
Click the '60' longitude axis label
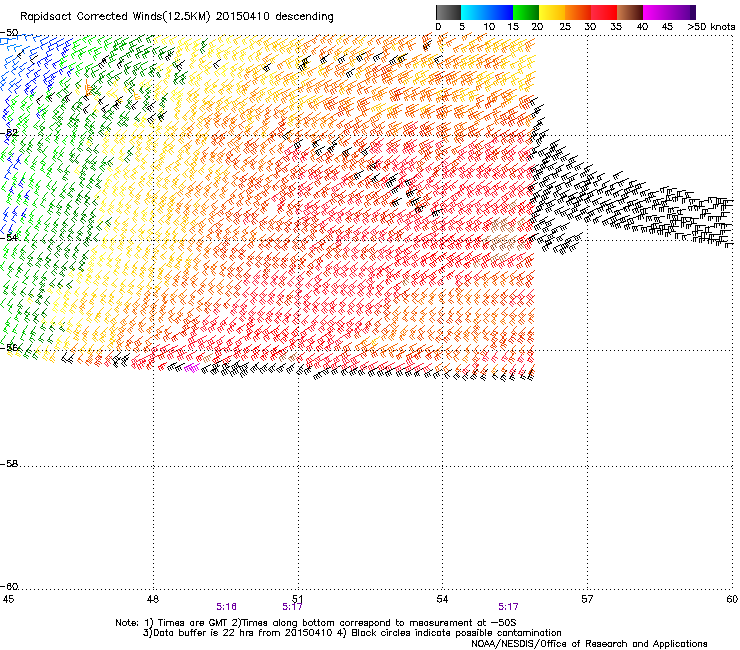(x=732, y=599)
